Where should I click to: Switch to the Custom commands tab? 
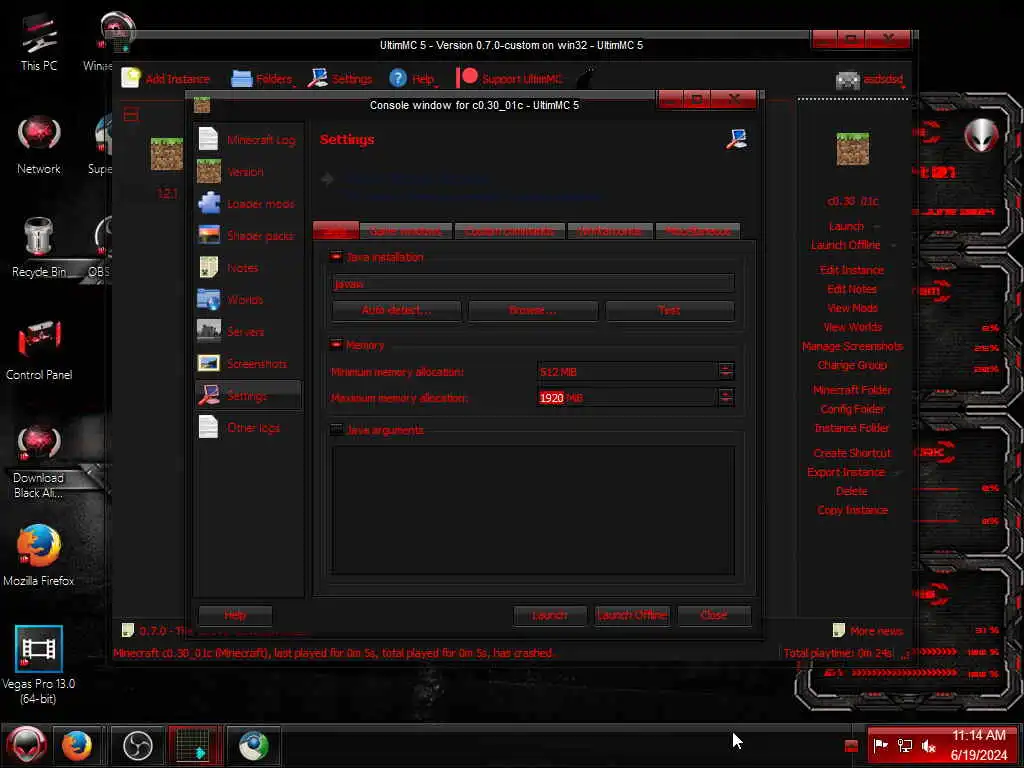(x=509, y=231)
